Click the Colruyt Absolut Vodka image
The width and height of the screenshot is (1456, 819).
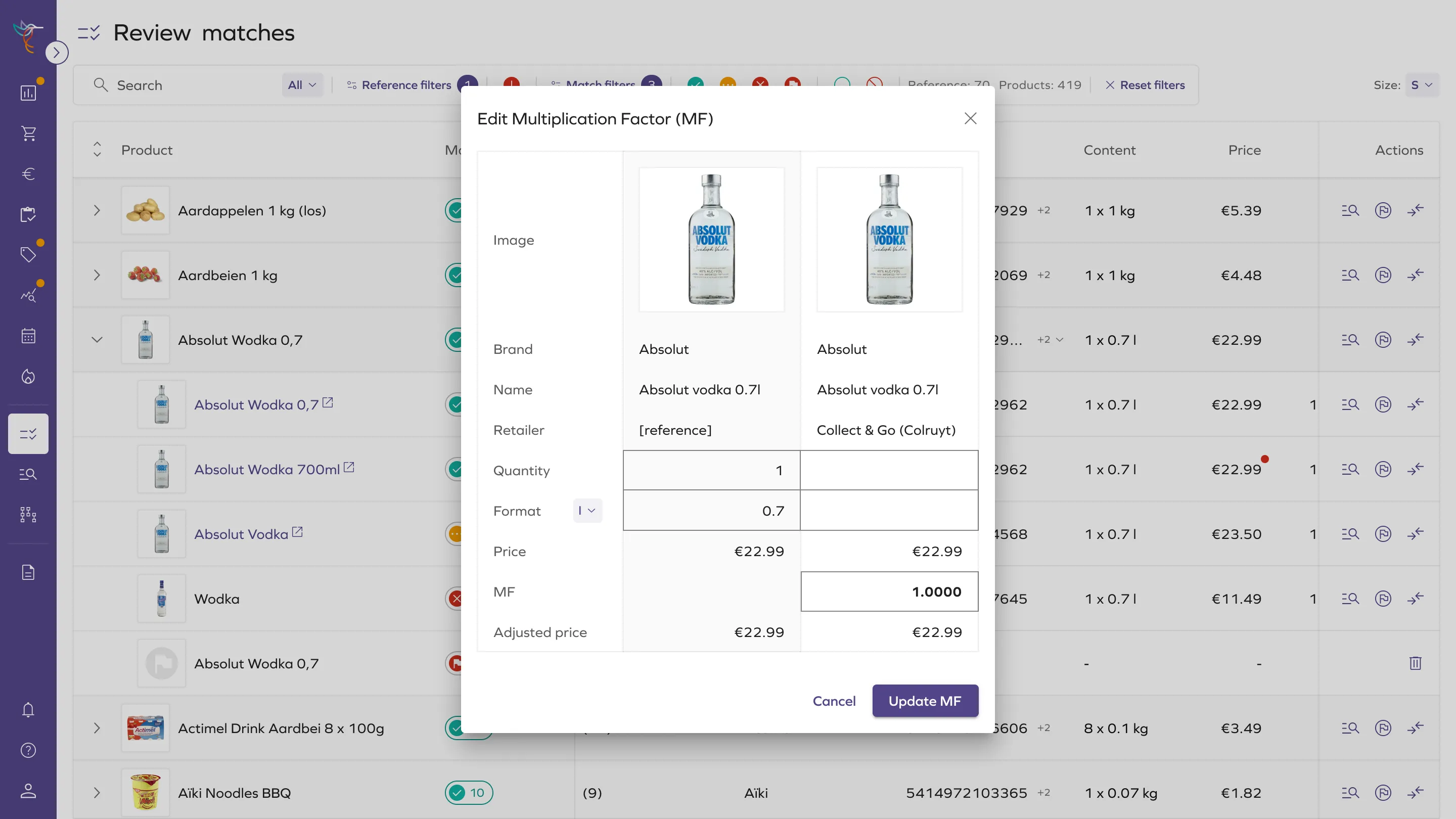889,239
